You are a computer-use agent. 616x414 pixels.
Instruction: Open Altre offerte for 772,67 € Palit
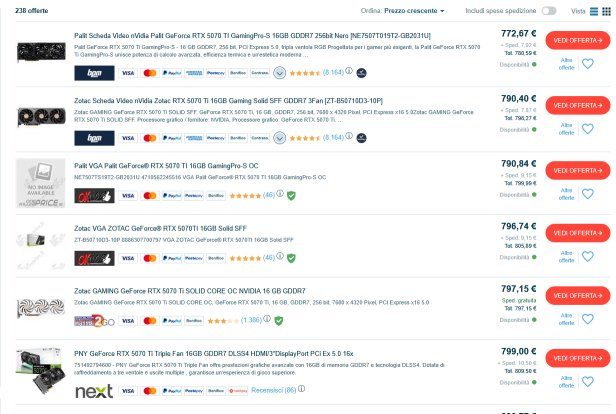(x=566, y=64)
